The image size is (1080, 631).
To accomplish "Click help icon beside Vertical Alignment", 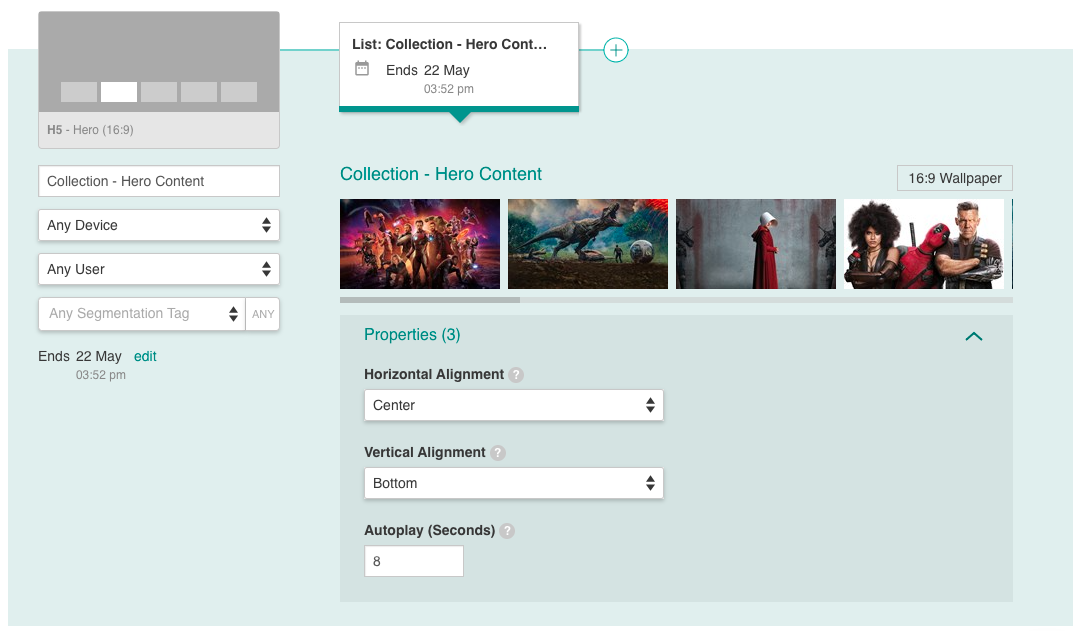I will (x=497, y=453).
